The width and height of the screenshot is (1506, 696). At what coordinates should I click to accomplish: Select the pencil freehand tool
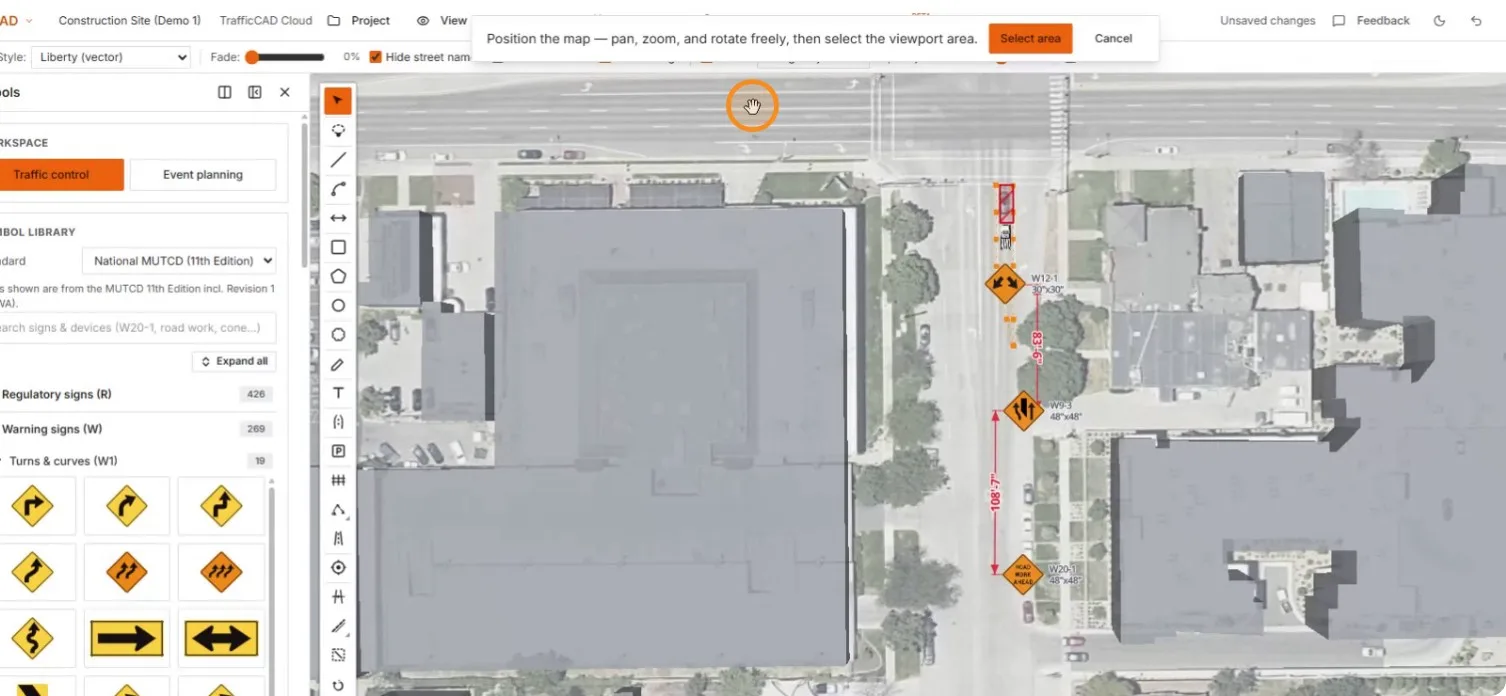pyautogui.click(x=338, y=364)
